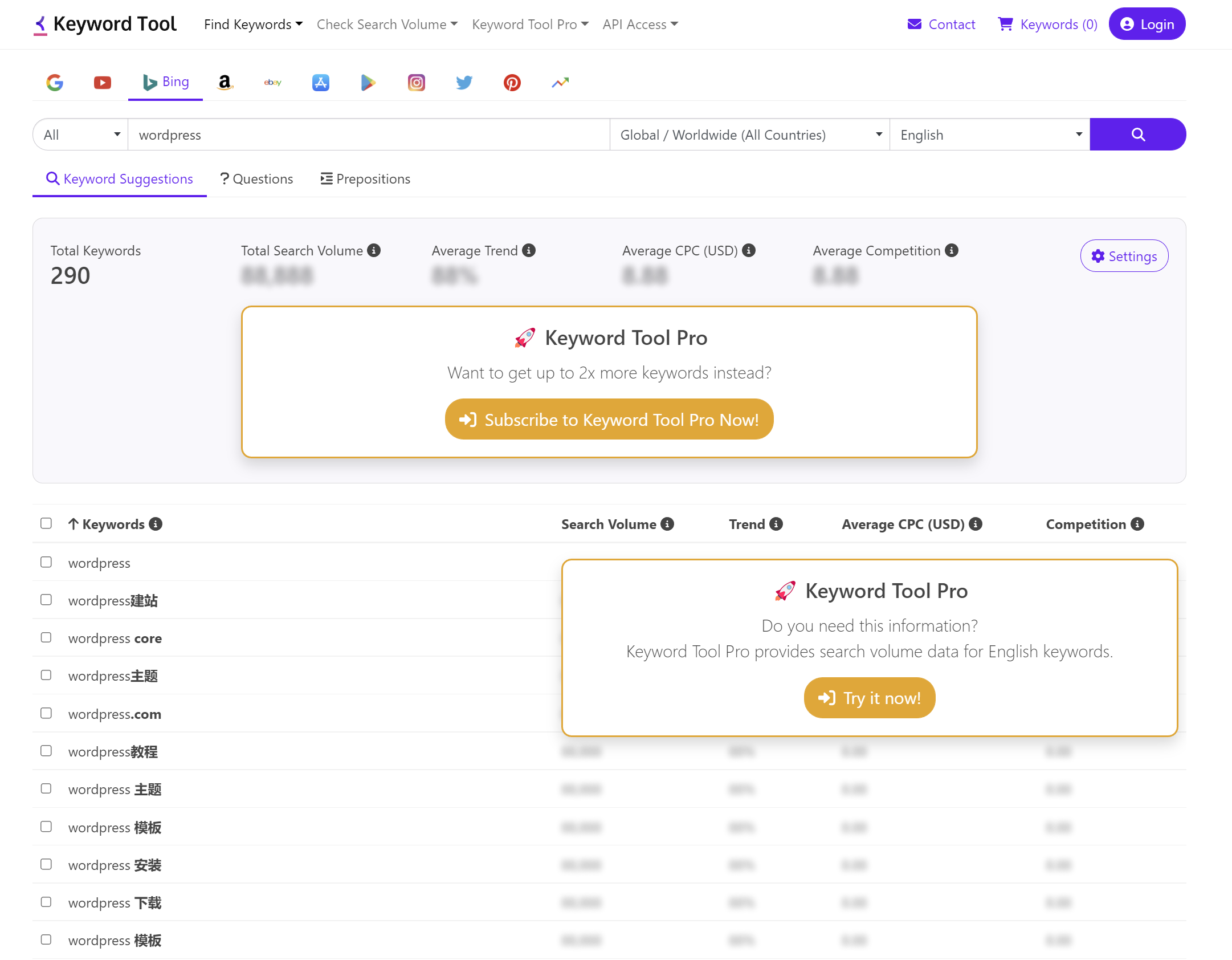The height and width of the screenshot is (960, 1232).
Task: Show Total Search Volume info tooltip
Action: click(x=374, y=250)
